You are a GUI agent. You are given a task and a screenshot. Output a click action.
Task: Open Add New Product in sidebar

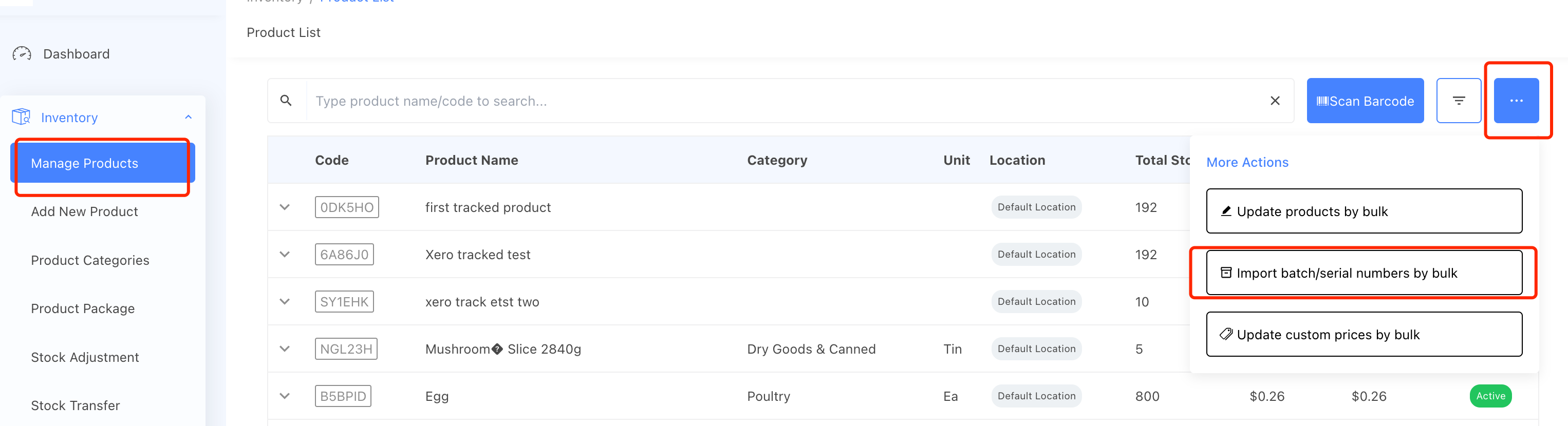coord(85,211)
